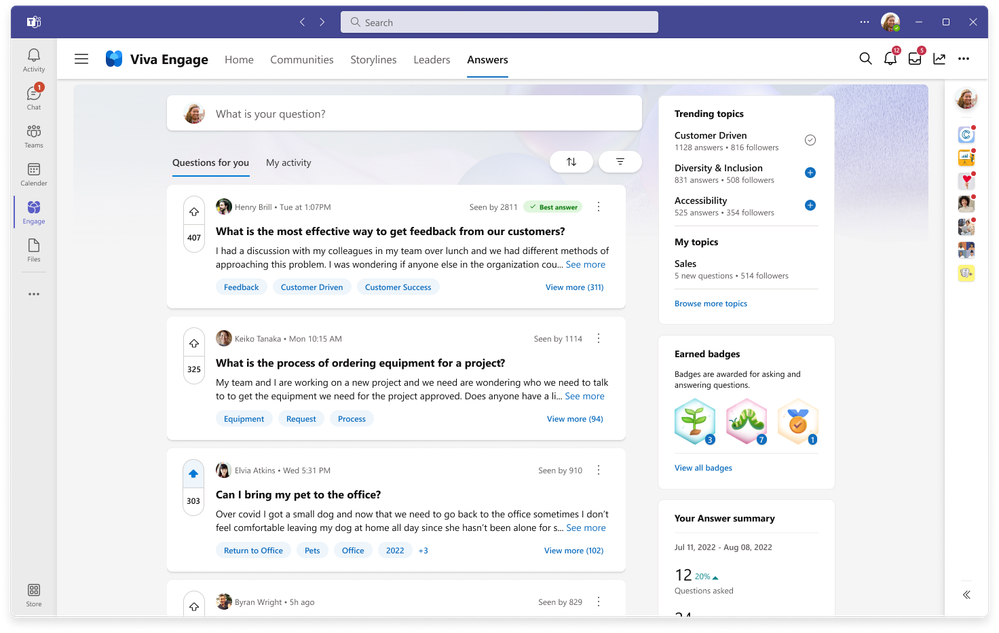Open the analytics chart icon
Image resolution: width=999 pixels, height=633 pixels.
click(x=939, y=59)
